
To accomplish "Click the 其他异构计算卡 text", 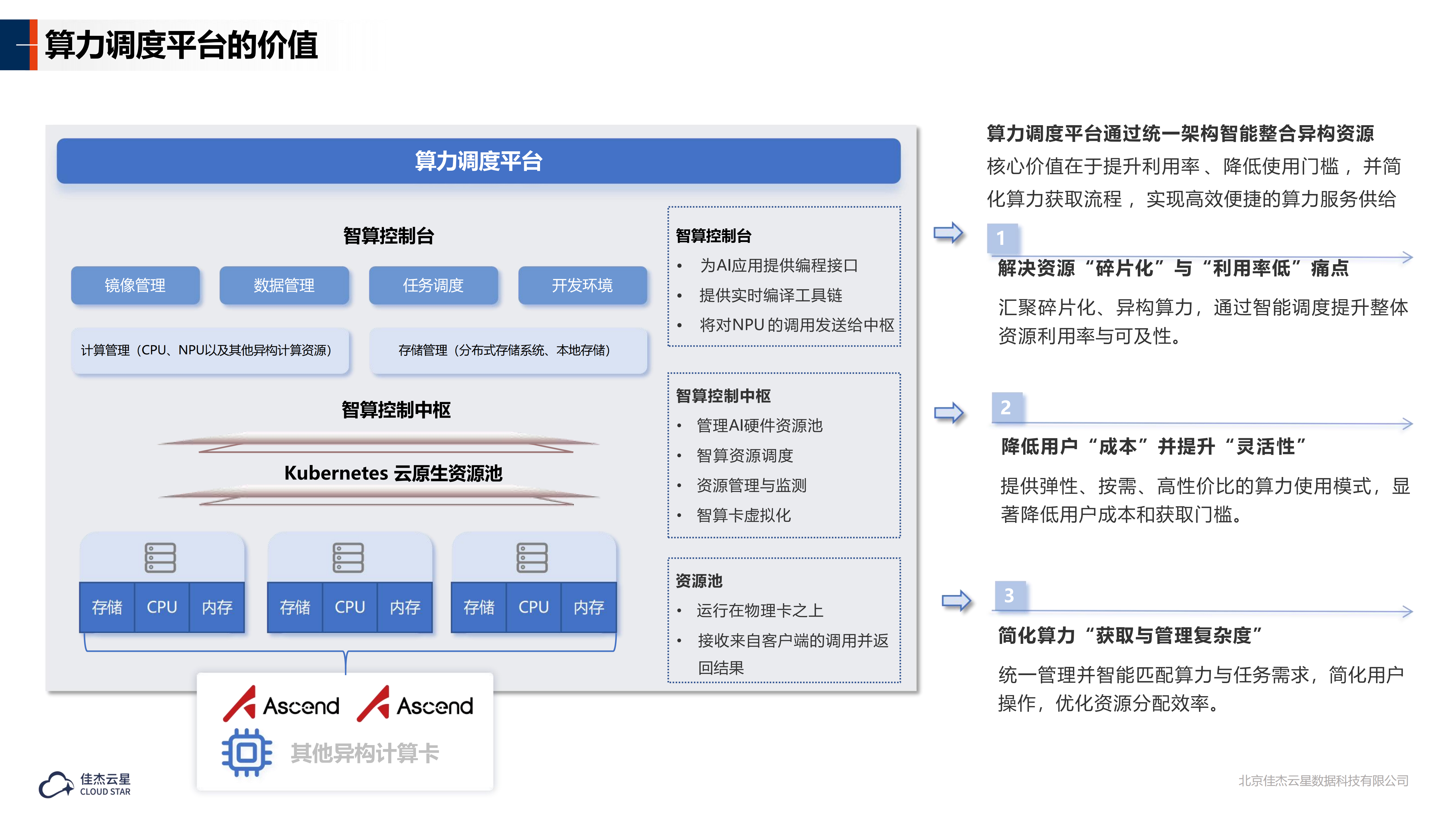I will point(365,753).
